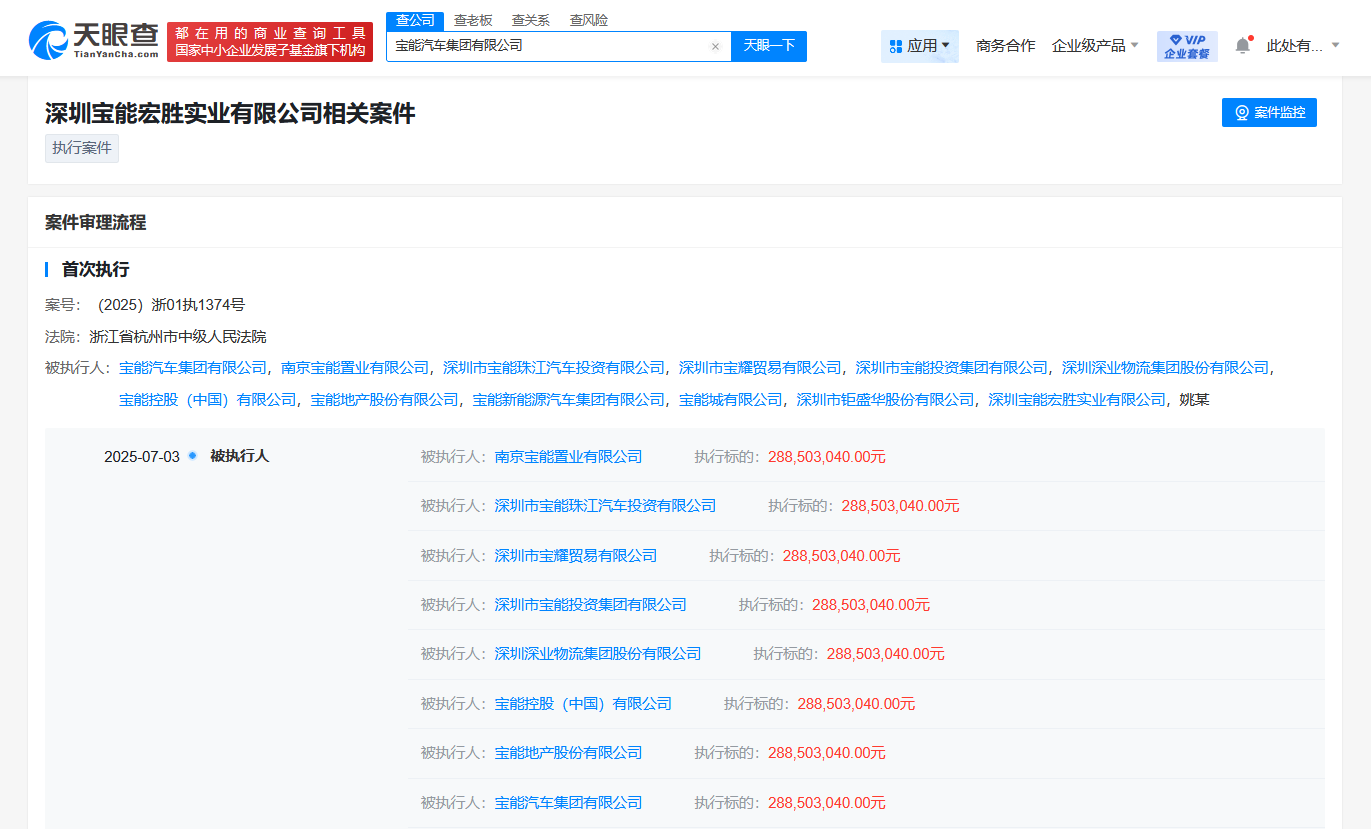Screen dimensions: 1371x829
Task: Click the timeline dot beside 2025-07-03
Action: coord(192,456)
